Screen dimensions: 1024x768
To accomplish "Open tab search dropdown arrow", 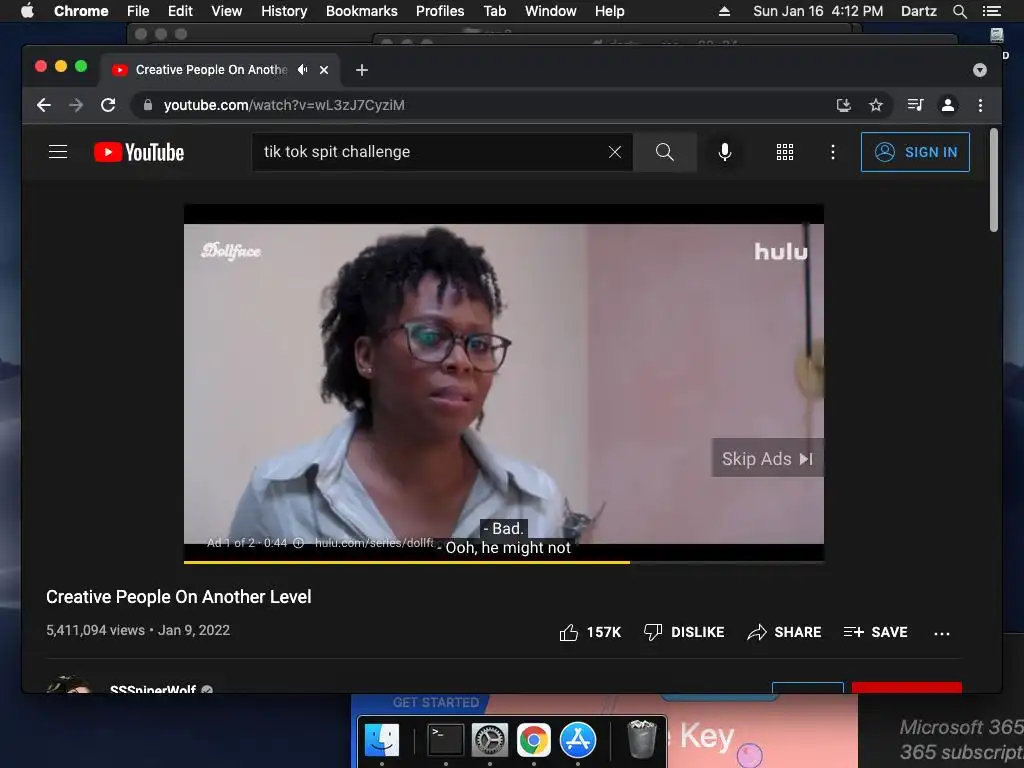I will [x=980, y=70].
